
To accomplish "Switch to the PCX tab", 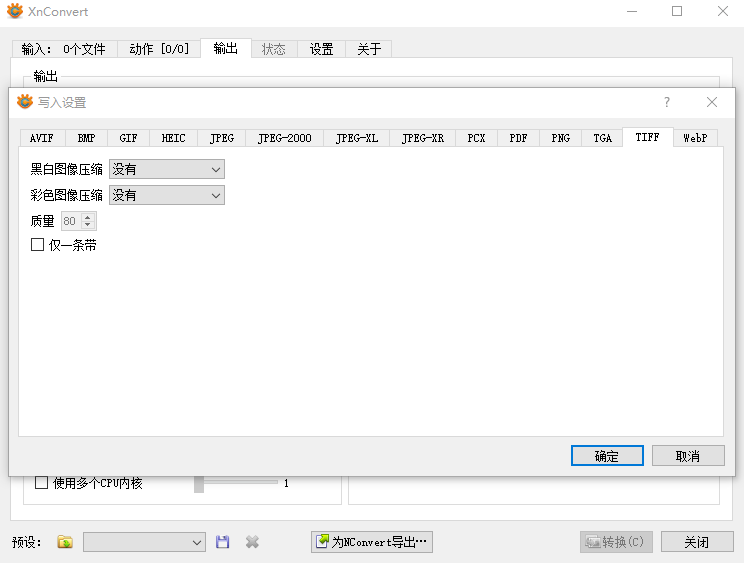I will tap(476, 138).
